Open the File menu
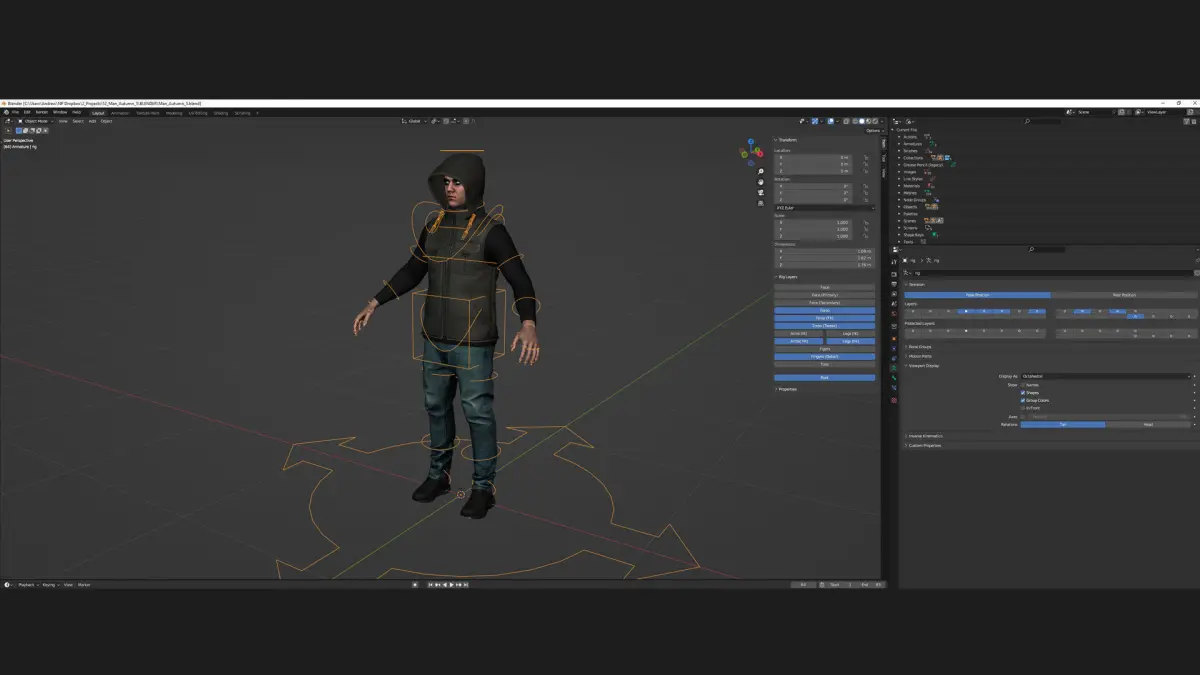This screenshot has width=1200, height=675. (x=15, y=112)
